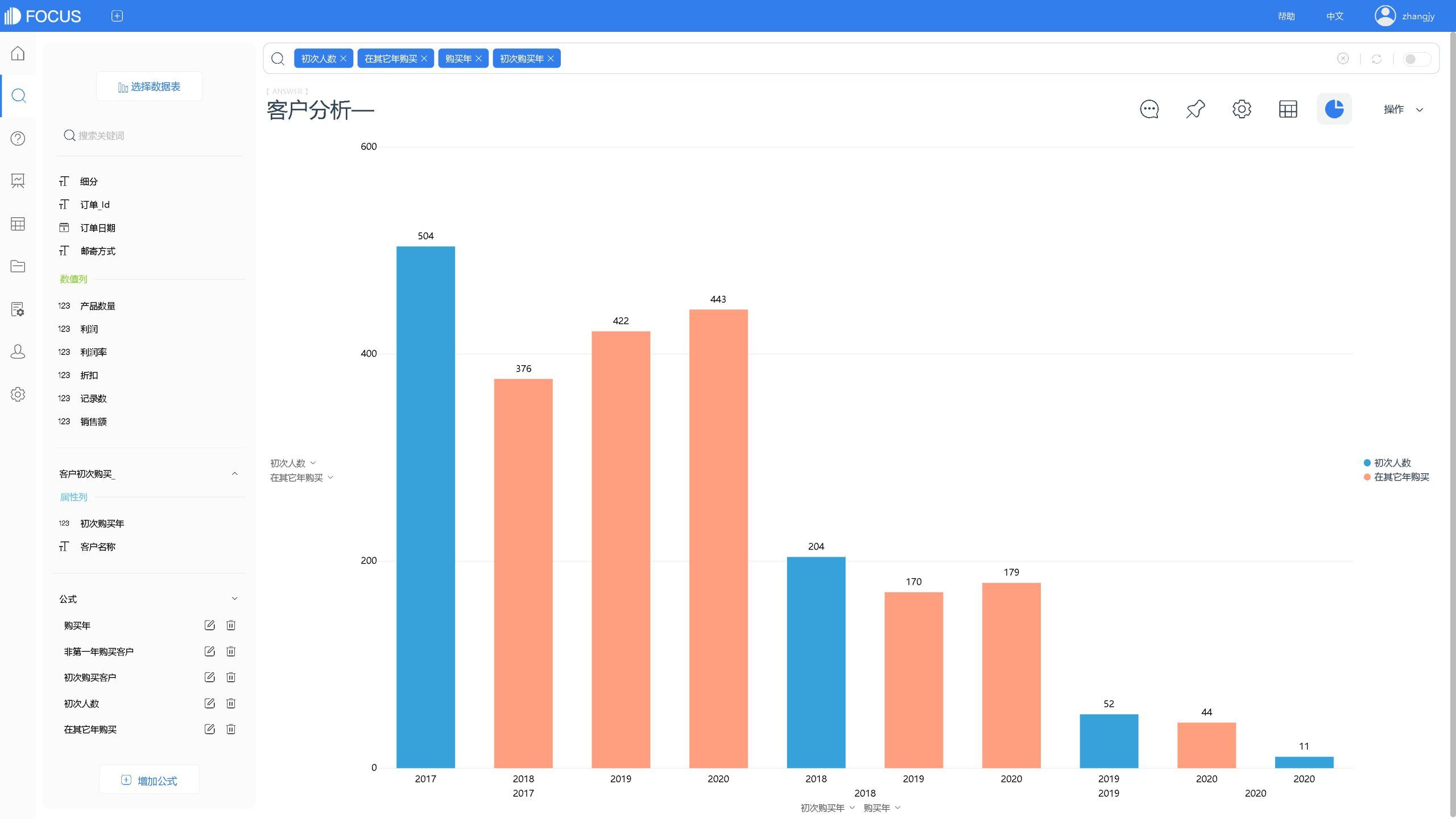Screen dimensions: 1456x819
Task: Switch language via 中文
Action: pos(1334,16)
